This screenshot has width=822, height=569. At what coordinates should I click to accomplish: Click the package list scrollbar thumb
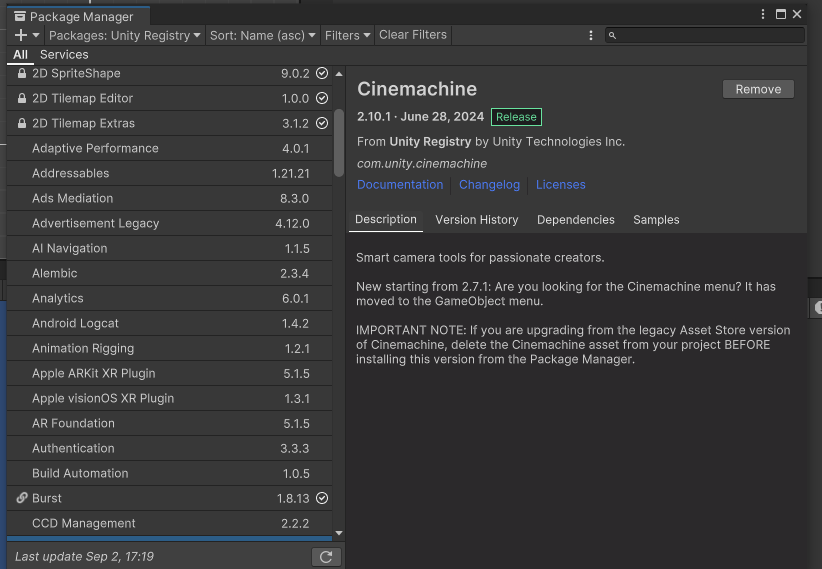[x=339, y=142]
